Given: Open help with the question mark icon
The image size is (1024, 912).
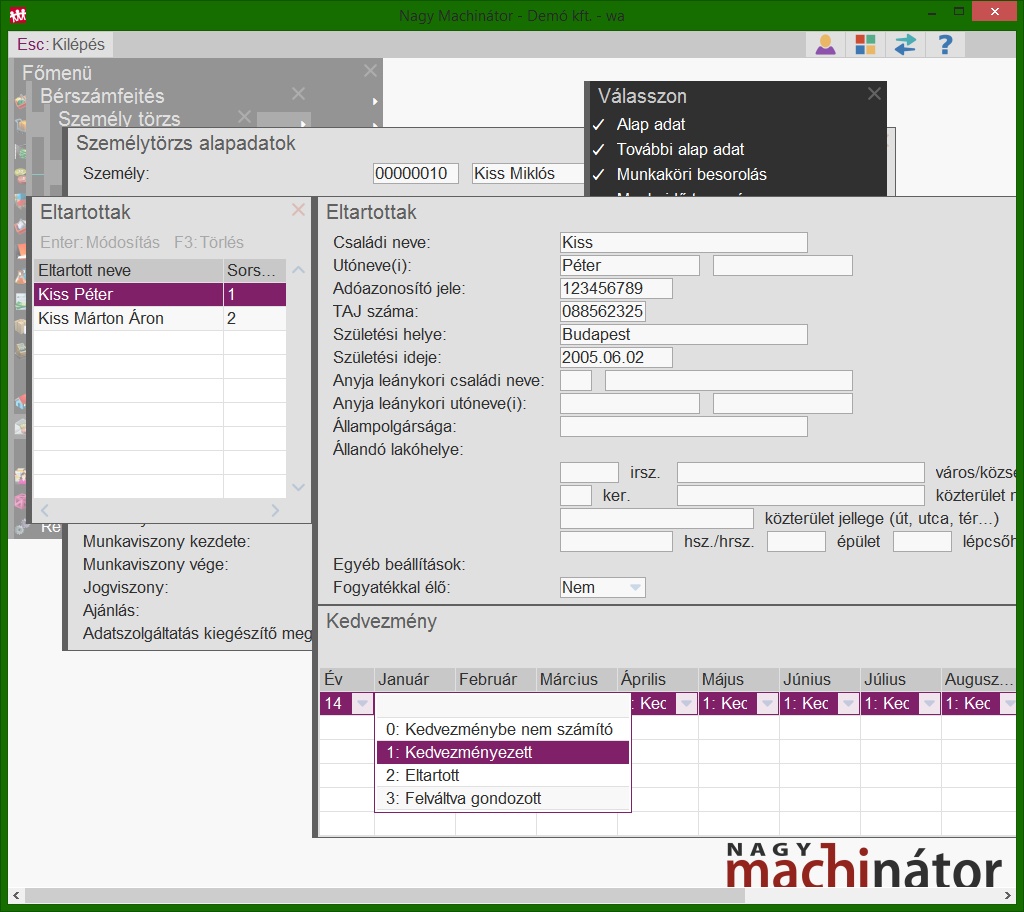Looking at the screenshot, I should point(945,45).
